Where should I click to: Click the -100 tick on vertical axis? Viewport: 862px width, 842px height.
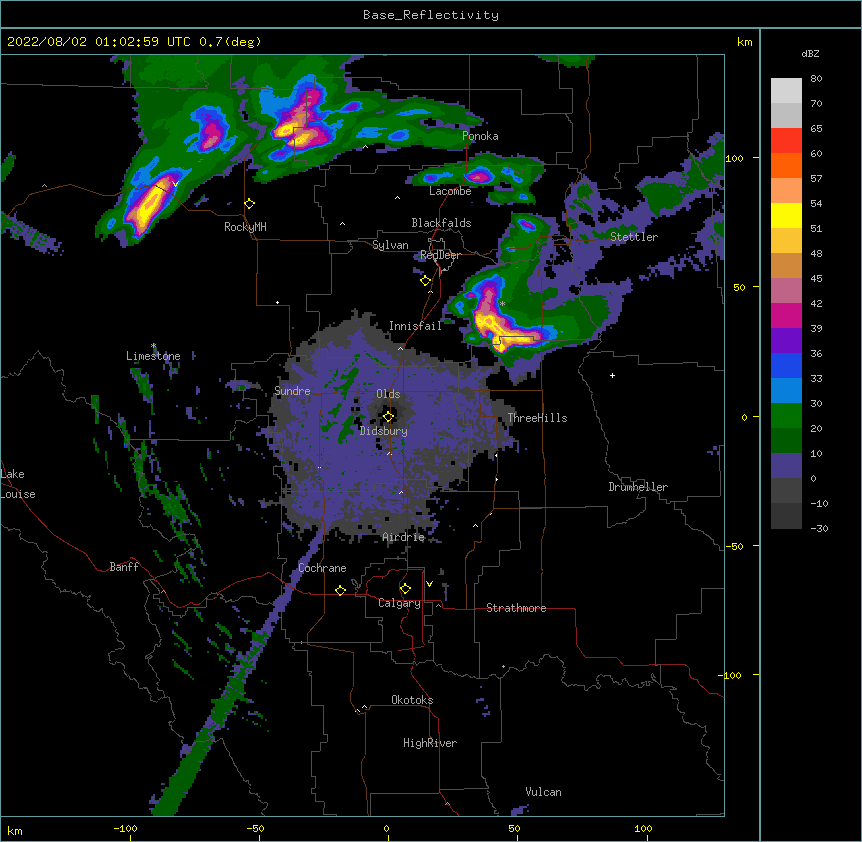(732, 675)
